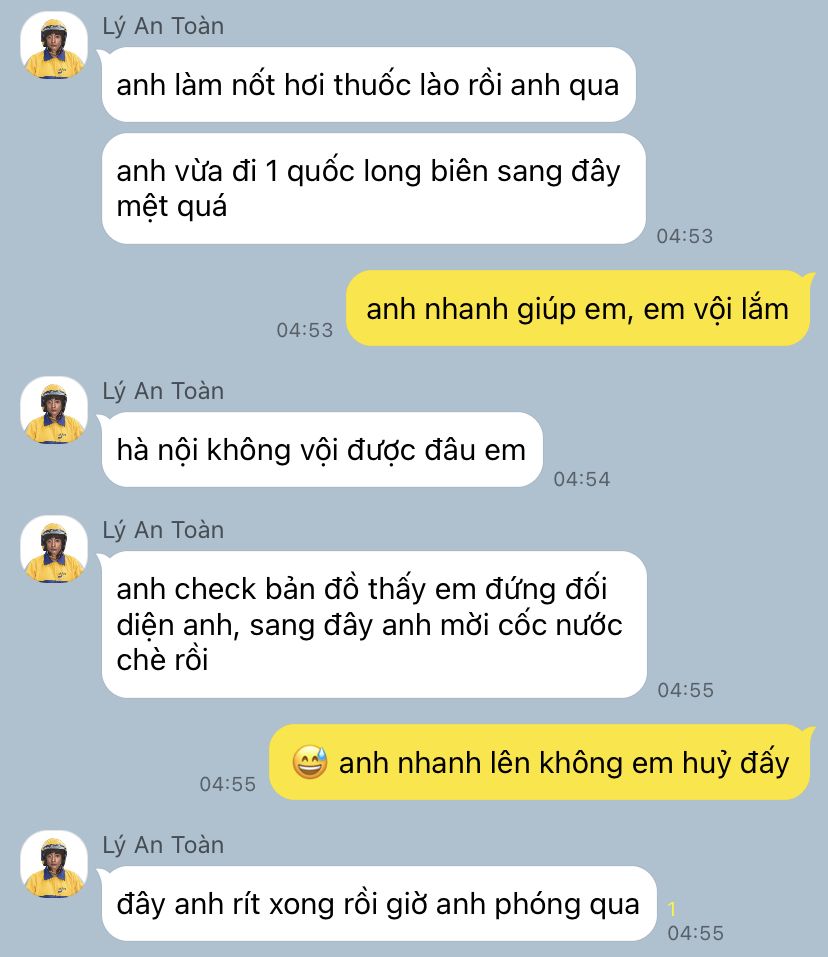This screenshot has width=828, height=957.
Task: Tap the yellow read-count '1' indicator
Action: coord(672,909)
